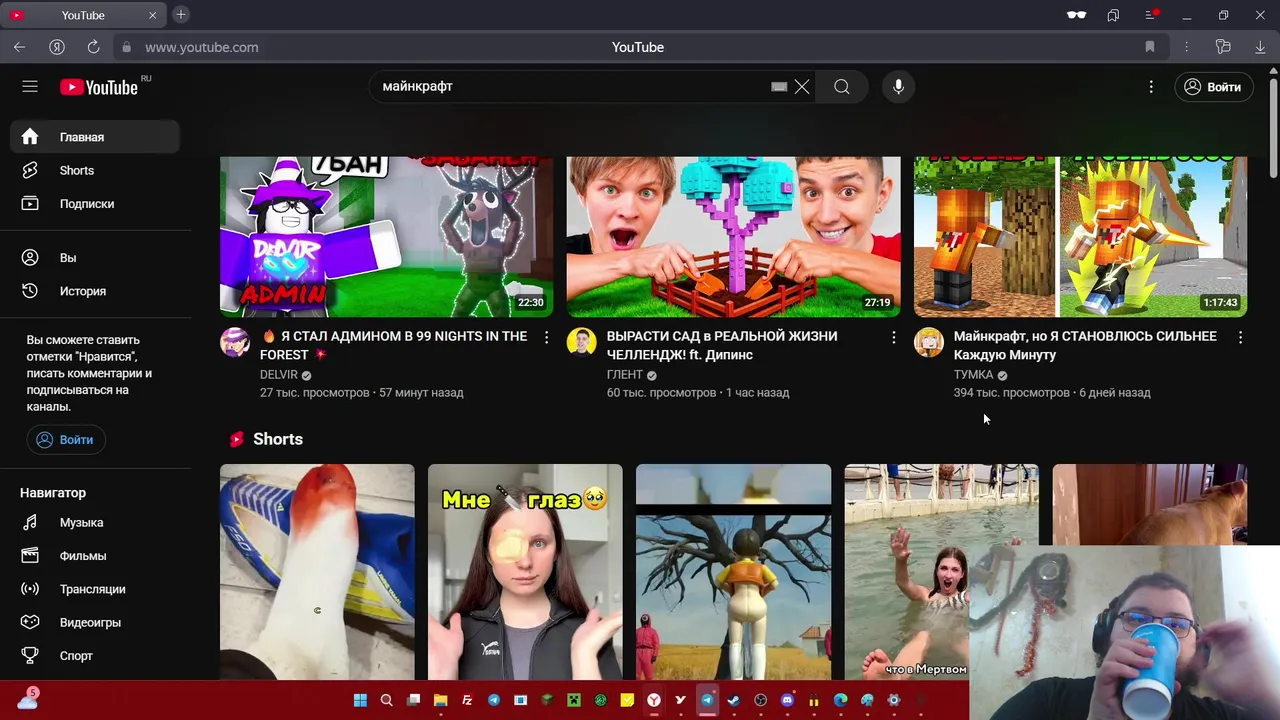Viewport: 1280px width, 720px height.
Task: Open Windows Start menu
Action: (x=360, y=700)
